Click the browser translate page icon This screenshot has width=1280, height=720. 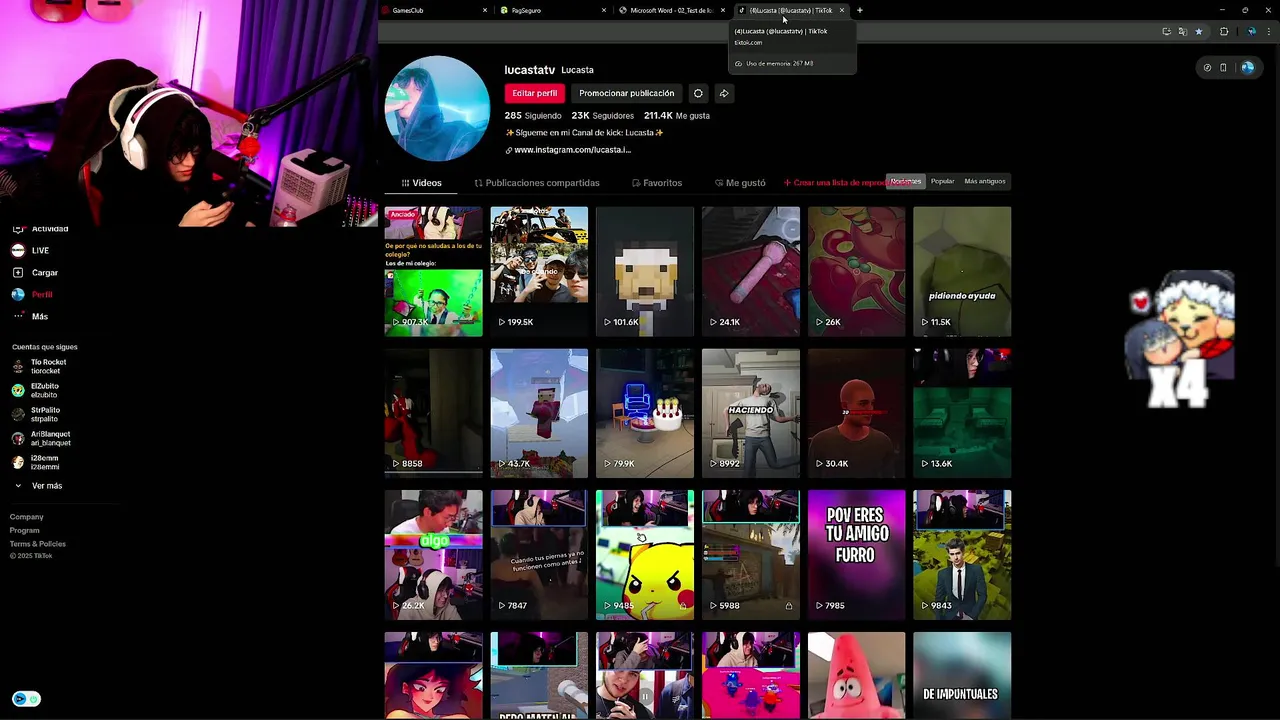click(1182, 31)
